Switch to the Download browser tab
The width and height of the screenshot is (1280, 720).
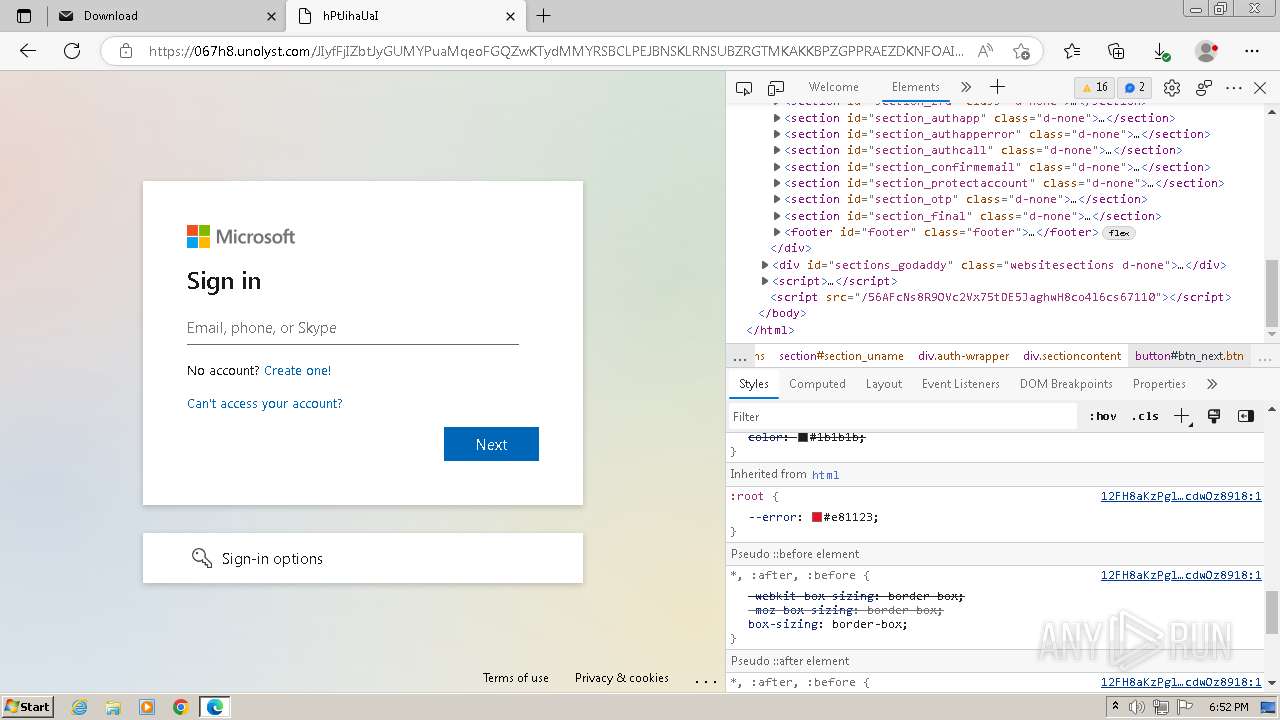[x=166, y=16]
